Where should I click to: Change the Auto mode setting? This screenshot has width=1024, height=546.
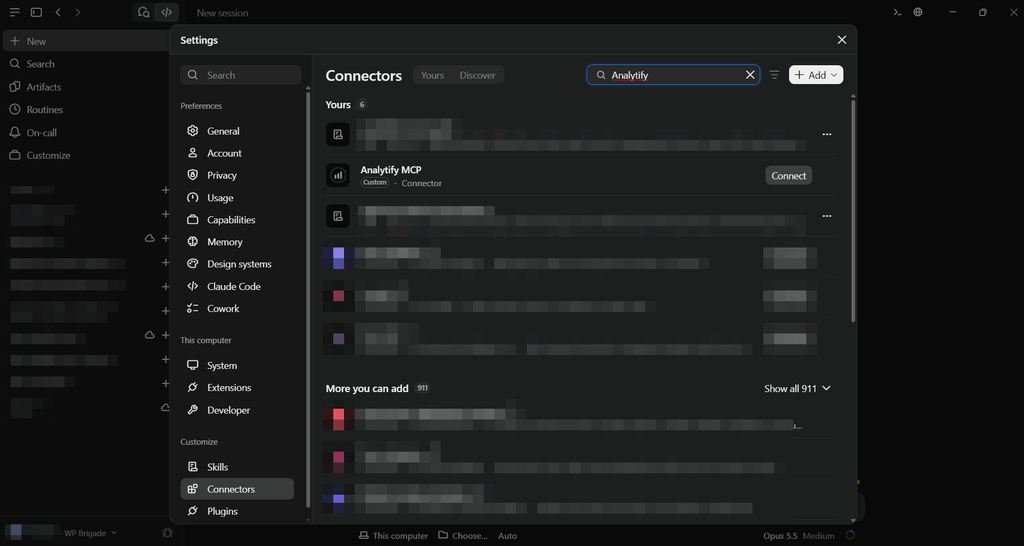507,536
